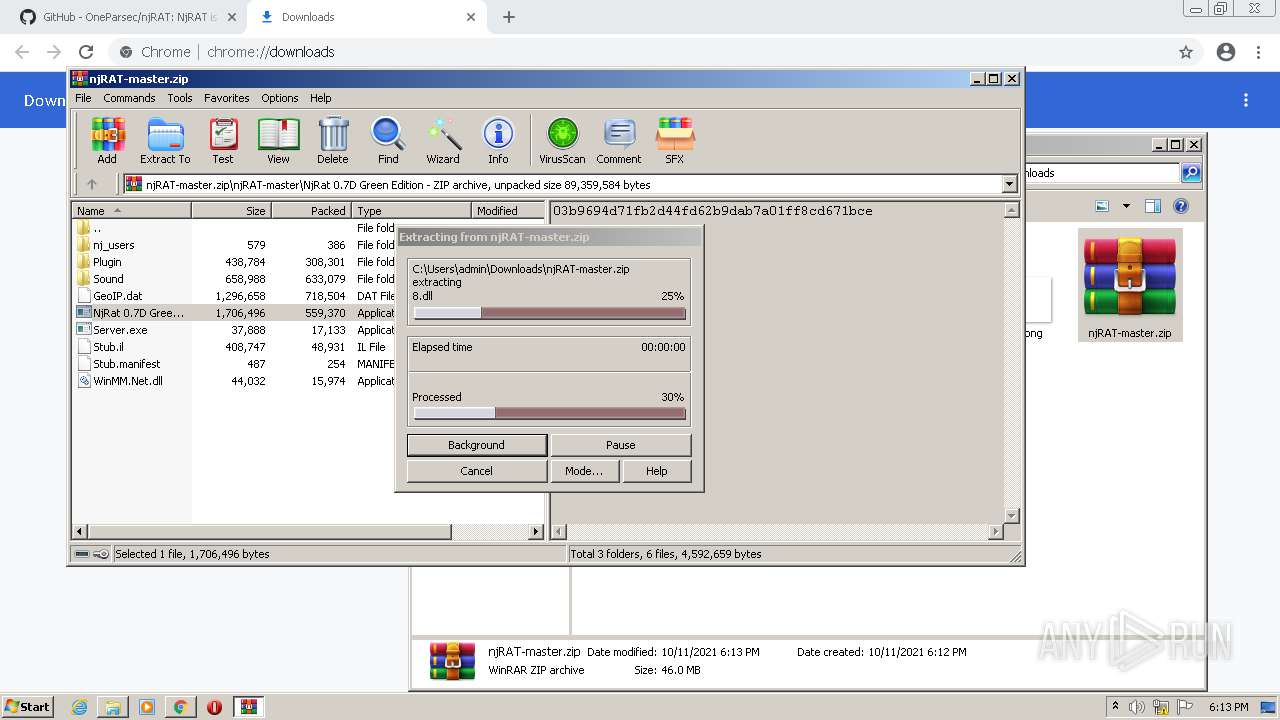1280x720 pixels.
Task: Expand the archive path dropdown
Action: point(1009,184)
